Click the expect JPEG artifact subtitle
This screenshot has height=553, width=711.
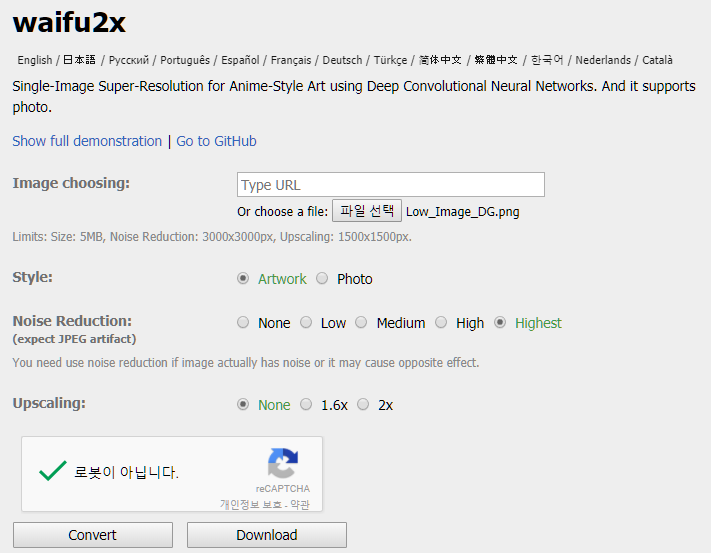tap(74, 339)
